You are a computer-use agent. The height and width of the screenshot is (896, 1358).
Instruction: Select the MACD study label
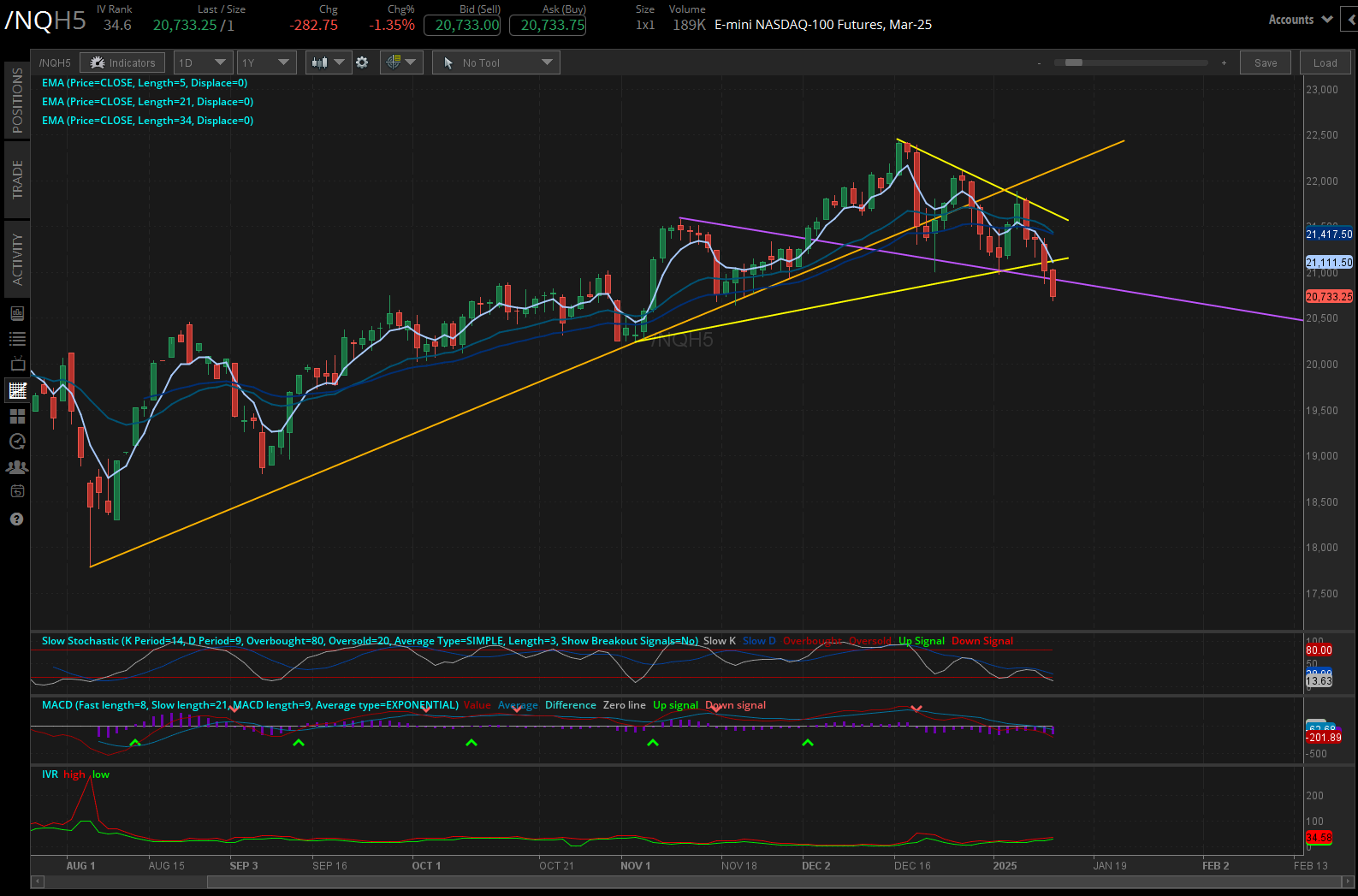250,705
